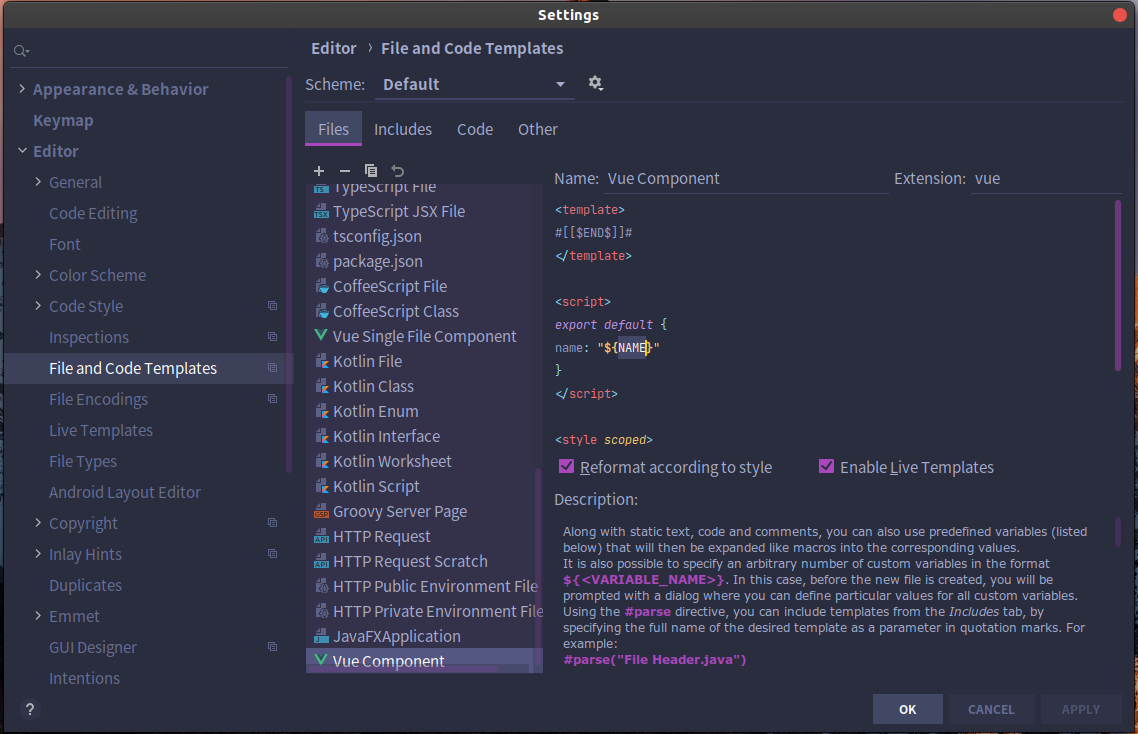Image resolution: width=1138 pixels, height=734 pixels.
Task: Click the Cancel button
Action: click(x=991, y=709)
